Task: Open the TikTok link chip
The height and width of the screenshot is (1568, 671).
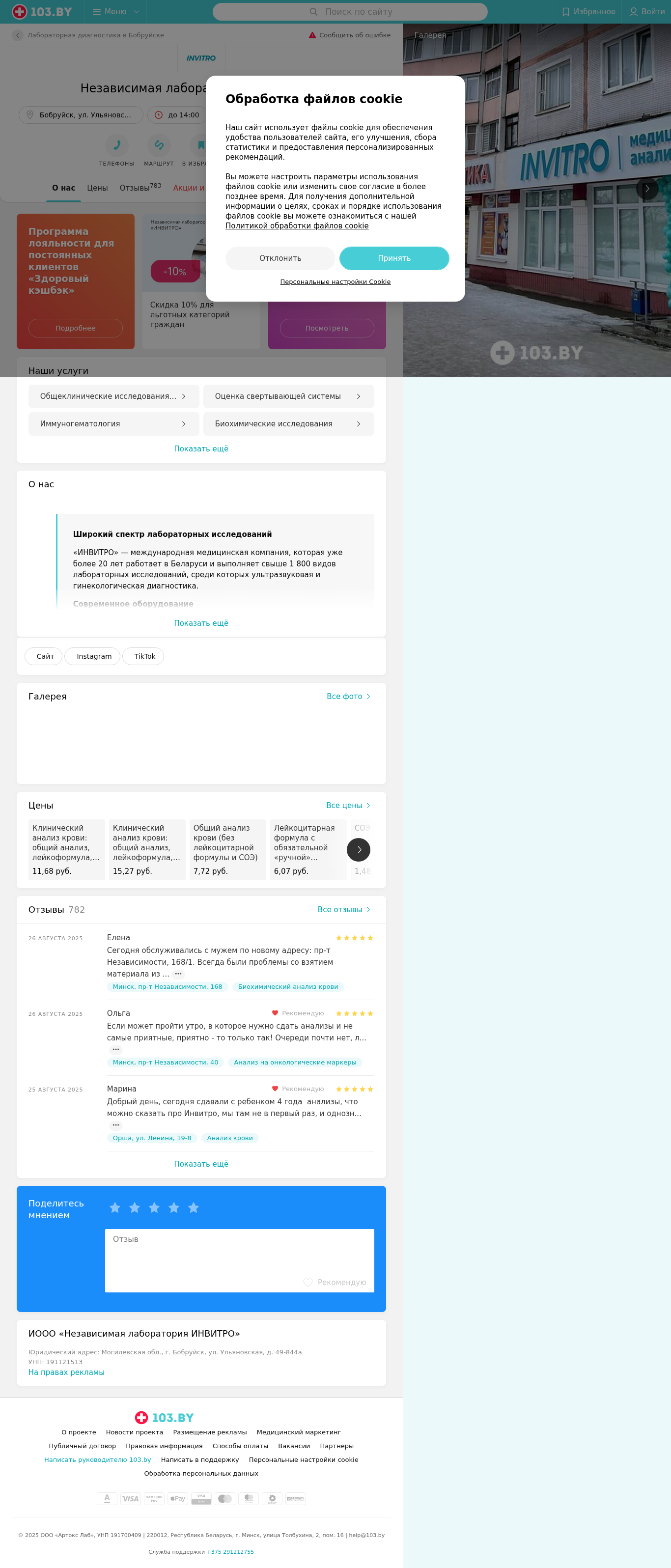Action: point(144,656)
